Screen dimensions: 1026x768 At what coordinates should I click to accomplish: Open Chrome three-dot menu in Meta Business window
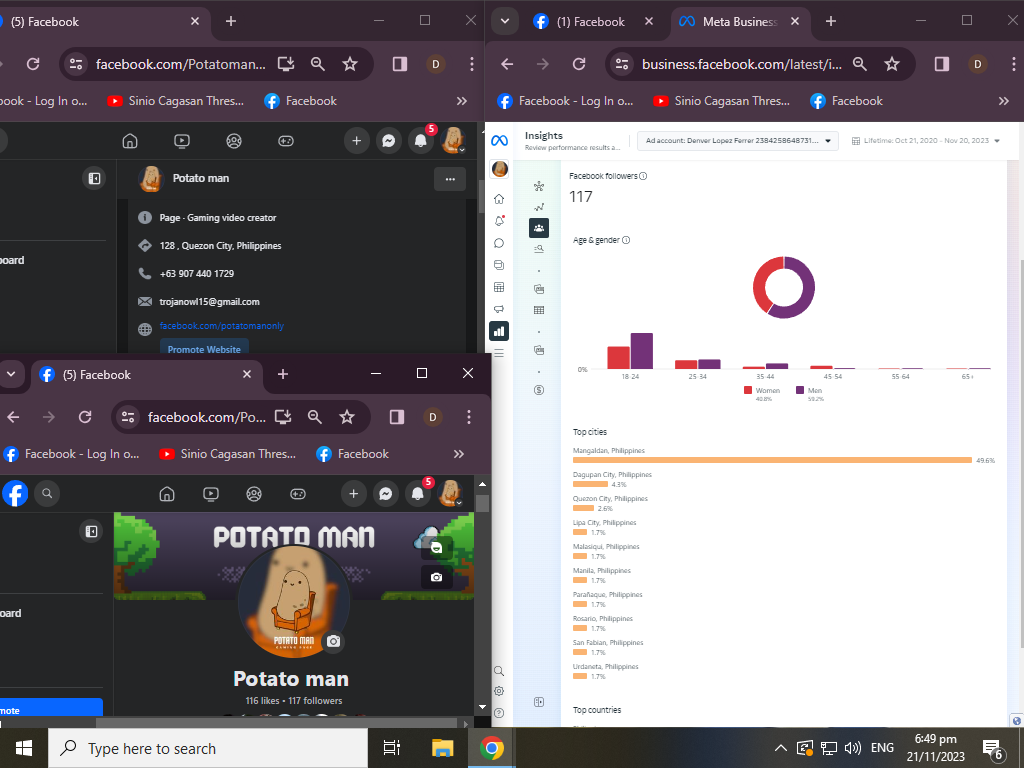(x=1014, y=63)
